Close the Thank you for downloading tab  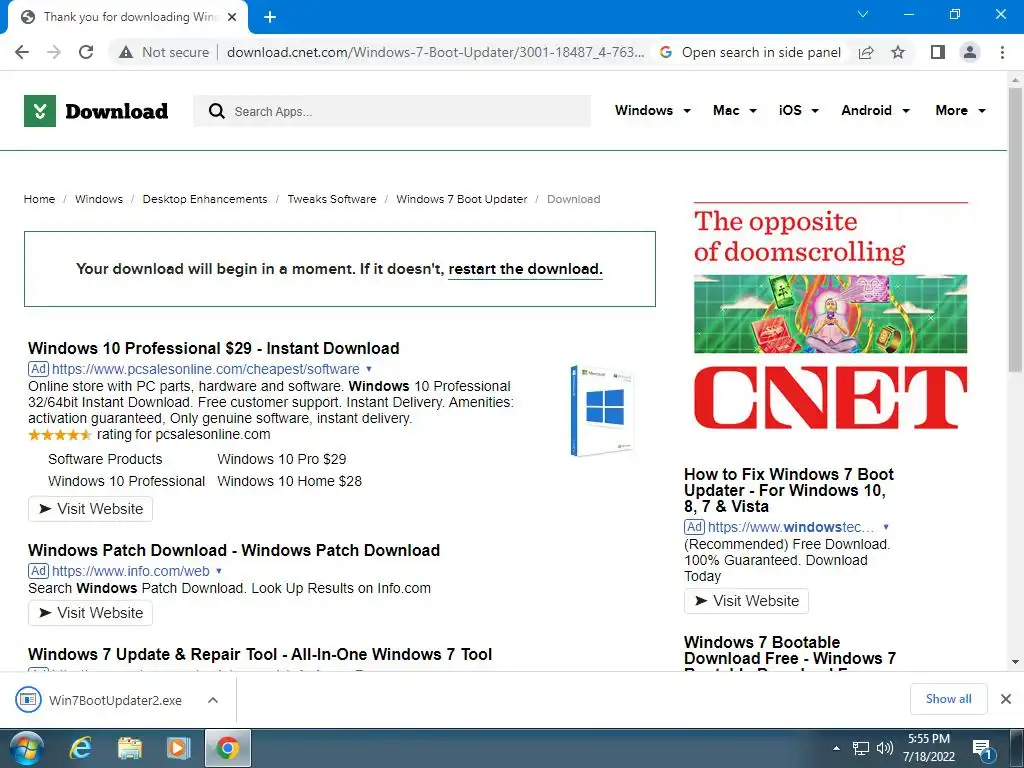(x=232, y=17)
